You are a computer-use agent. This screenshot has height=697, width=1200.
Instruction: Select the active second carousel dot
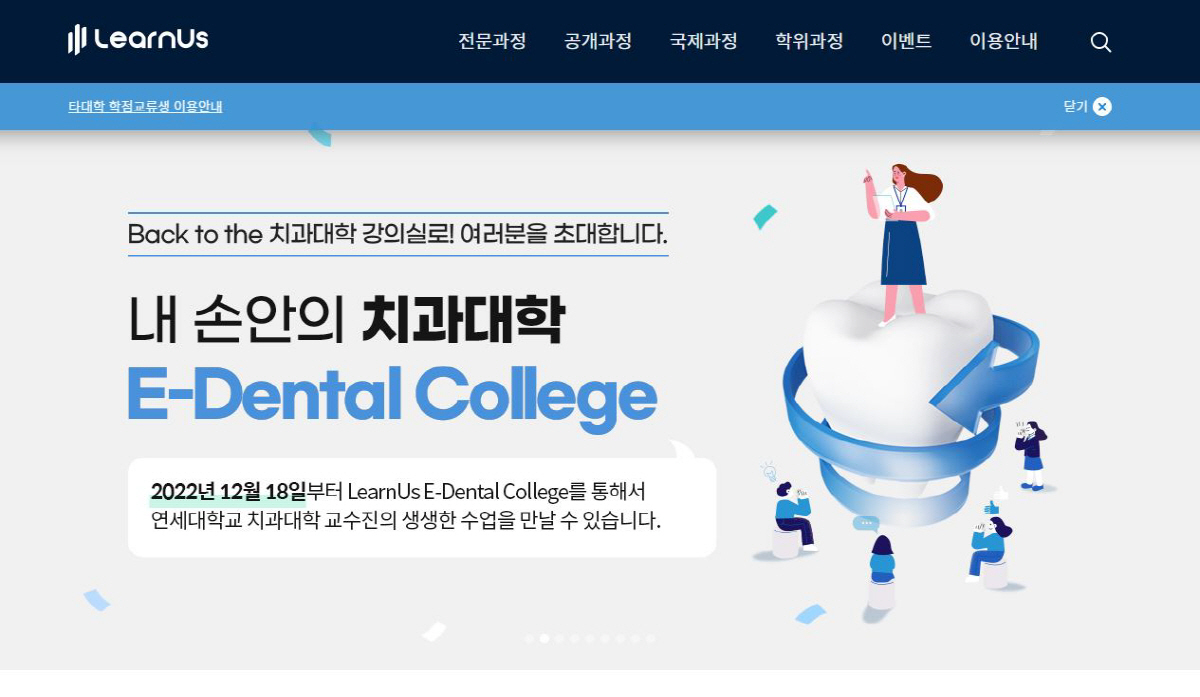point(544,638)
